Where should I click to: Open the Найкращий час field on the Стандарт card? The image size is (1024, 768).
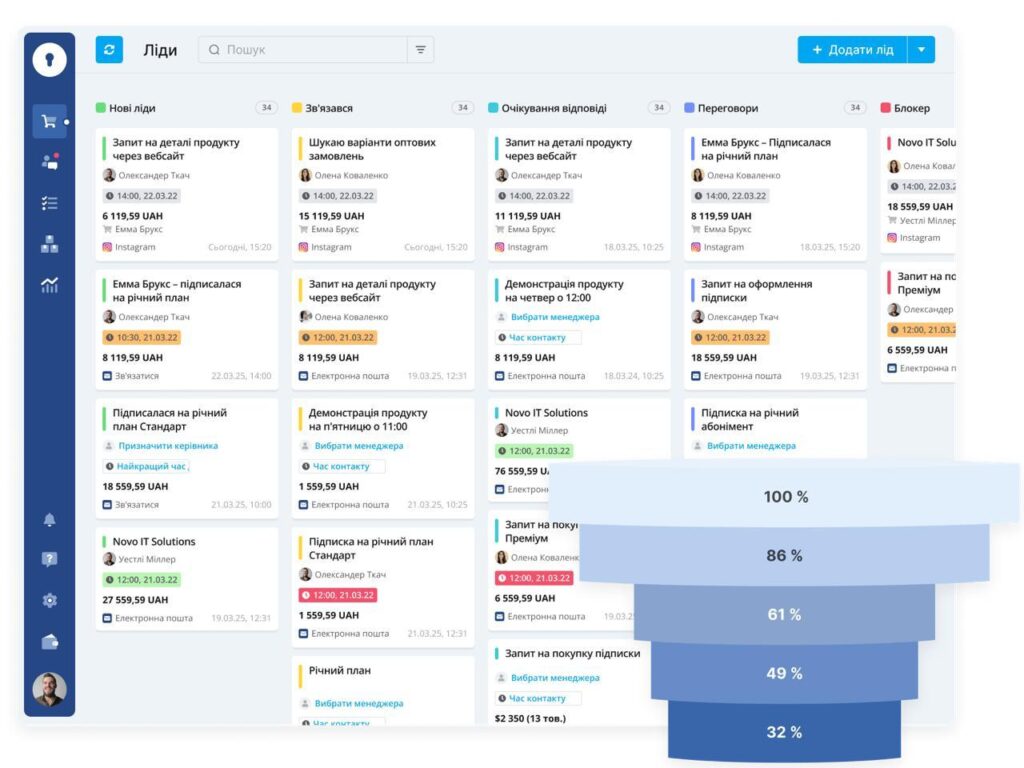[151, 466]
